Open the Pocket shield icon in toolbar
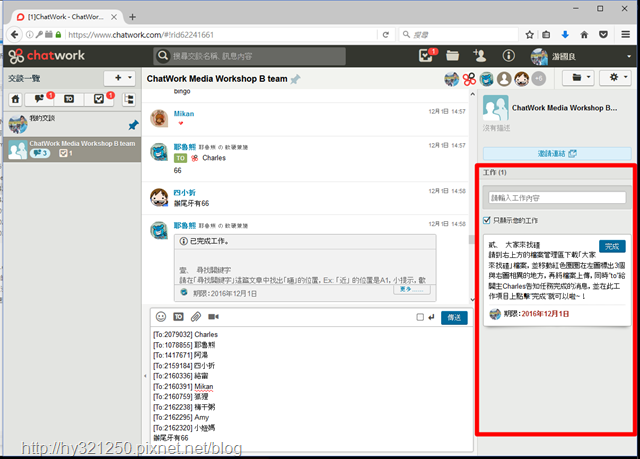This screenshot has width=640, height=459. coord(603,35)
